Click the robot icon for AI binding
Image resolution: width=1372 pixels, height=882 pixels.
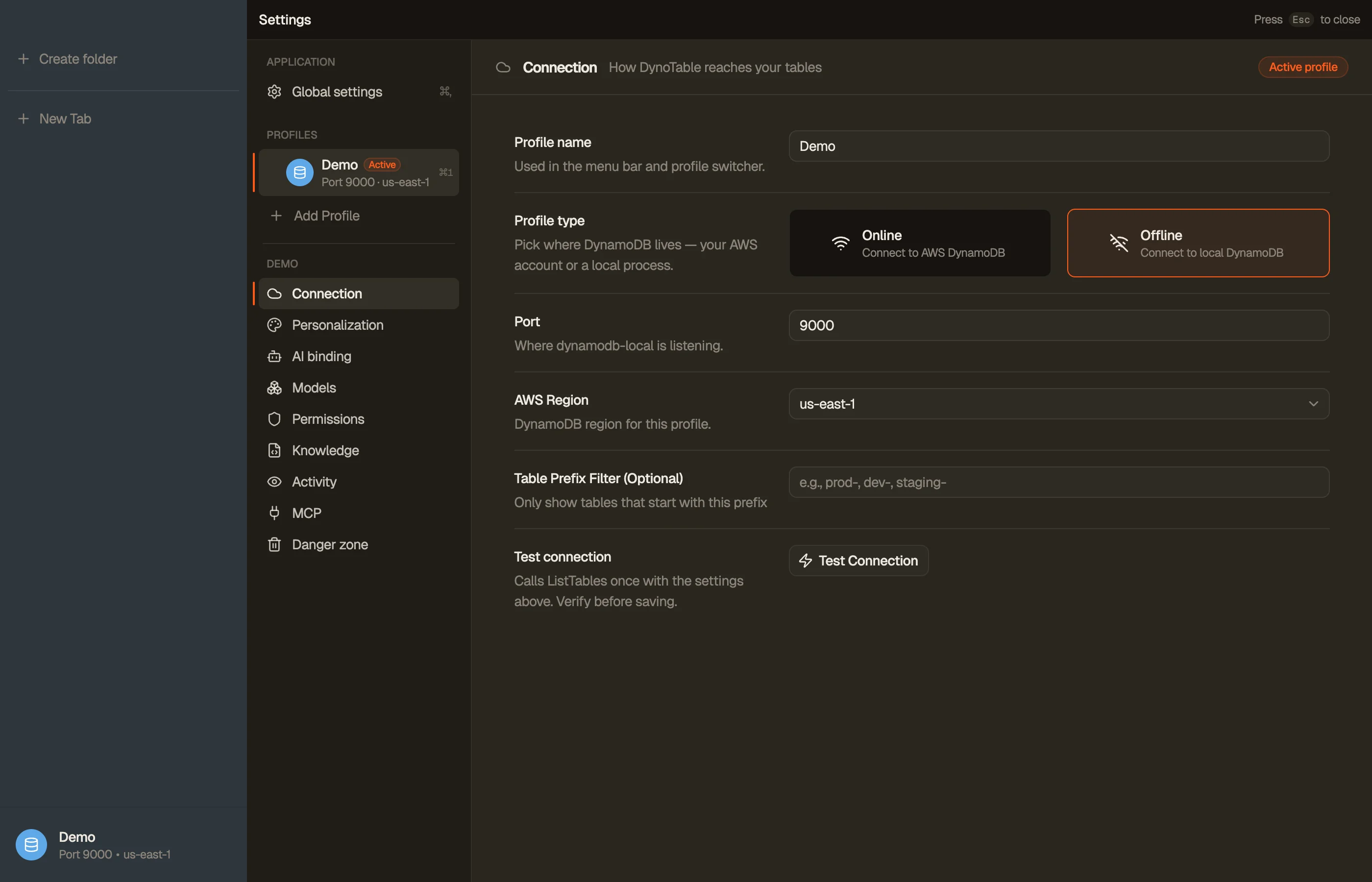point(274,356)
